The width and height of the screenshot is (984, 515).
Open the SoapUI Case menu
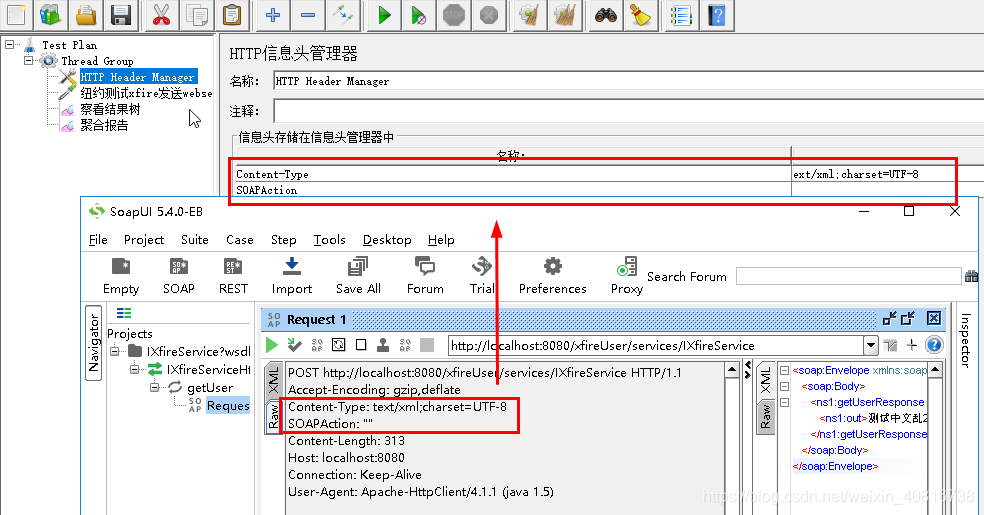[240, 240]
